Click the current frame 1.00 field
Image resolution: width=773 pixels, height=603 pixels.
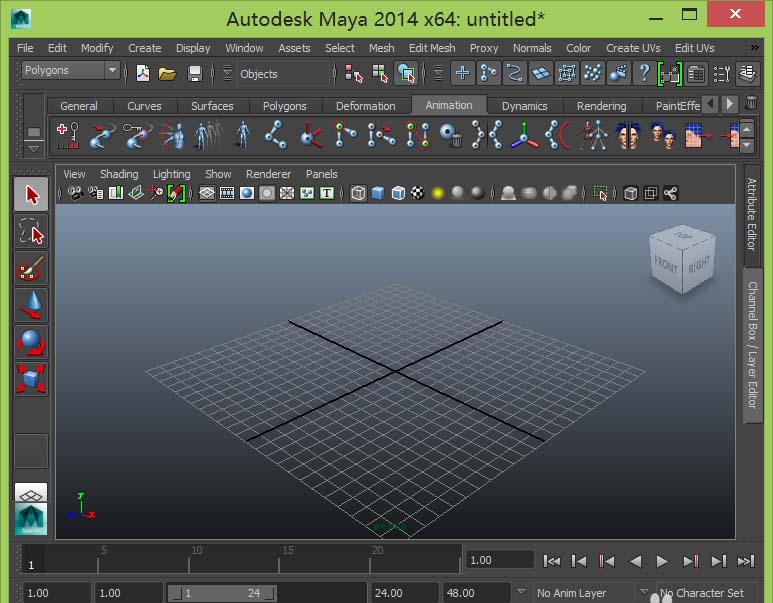click(x=499, y=560)
